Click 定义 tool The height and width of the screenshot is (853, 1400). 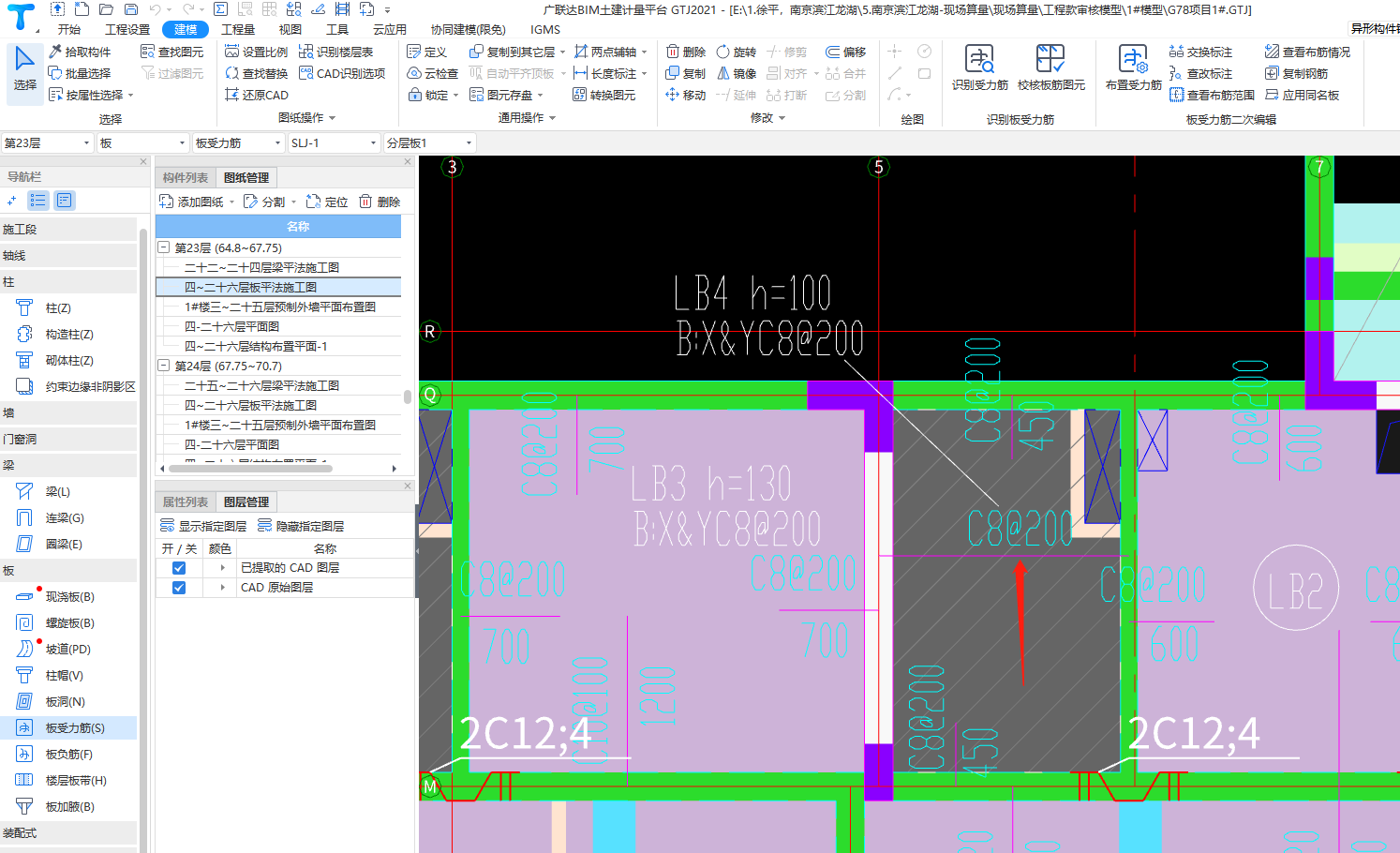(x=427, y=52)
